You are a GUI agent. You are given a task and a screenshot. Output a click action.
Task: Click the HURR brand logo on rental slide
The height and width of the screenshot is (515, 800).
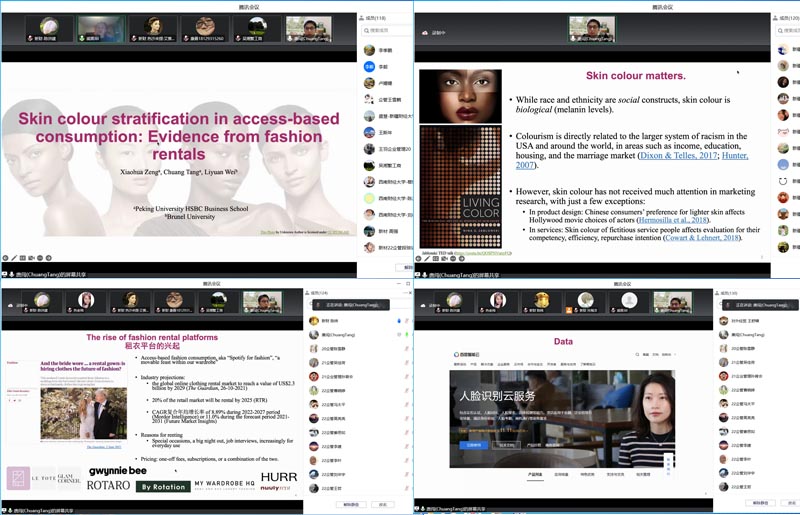pos(279,478)
